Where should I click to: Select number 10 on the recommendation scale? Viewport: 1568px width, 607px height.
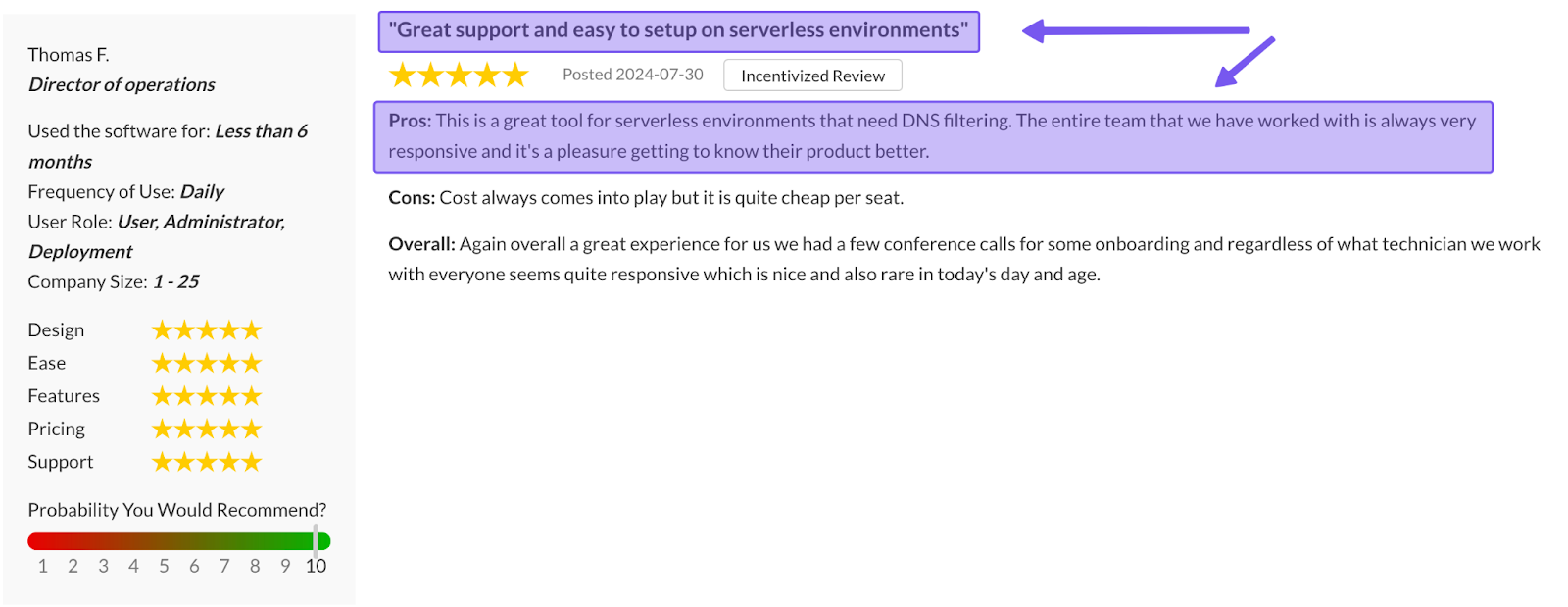point(316,566)
